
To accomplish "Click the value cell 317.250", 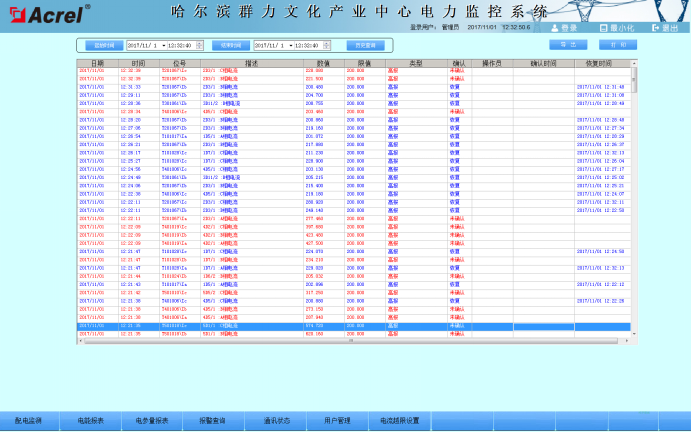I will tap(314, 293).
